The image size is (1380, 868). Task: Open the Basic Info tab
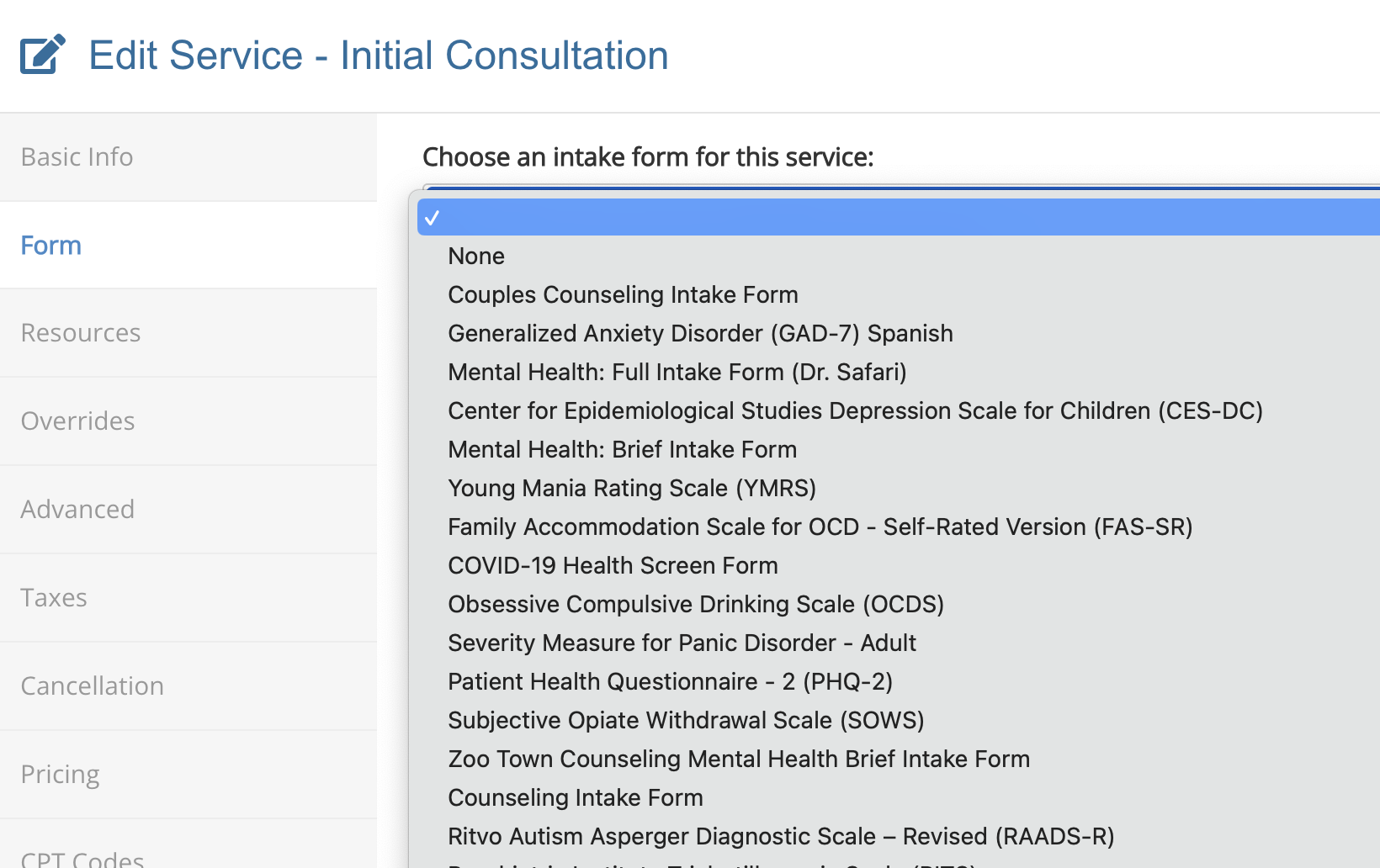(x=77, y=157)
